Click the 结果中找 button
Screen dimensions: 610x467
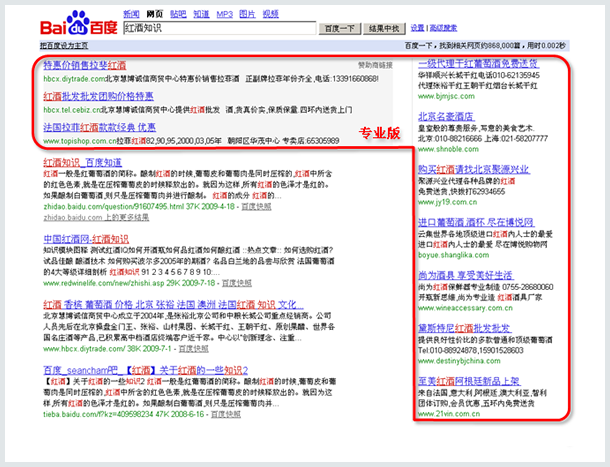(x=384, y=28)
